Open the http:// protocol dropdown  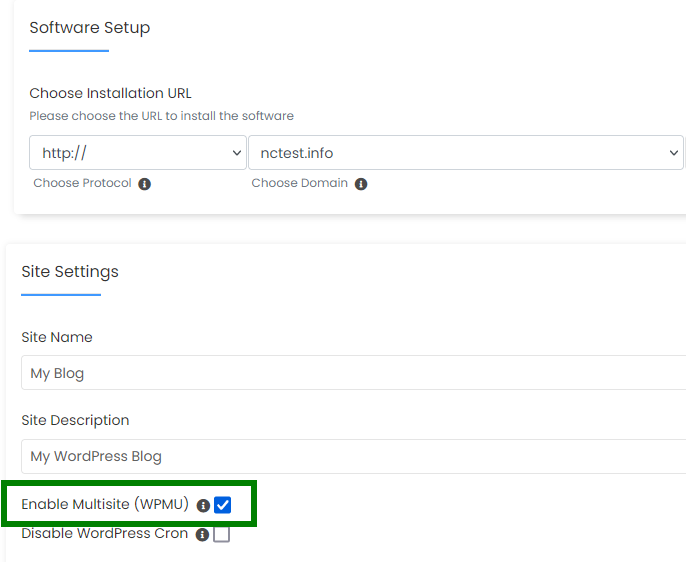138,153
